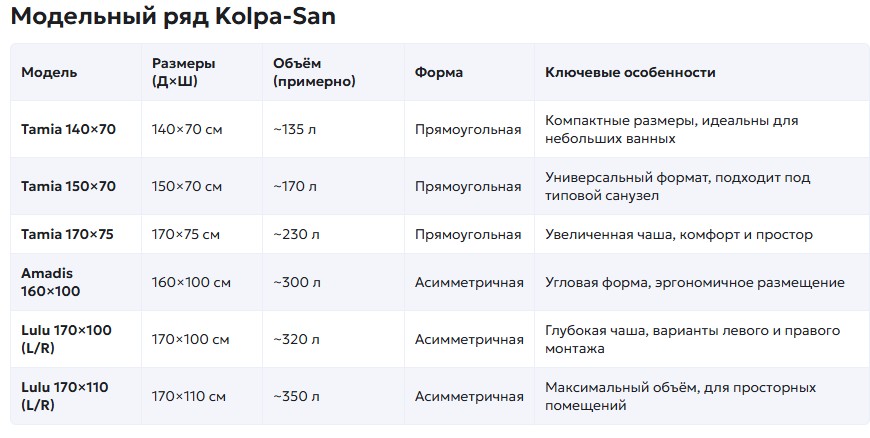Select the Tamia 170×75 model name
870x438 pixels.
pos(67,235)
